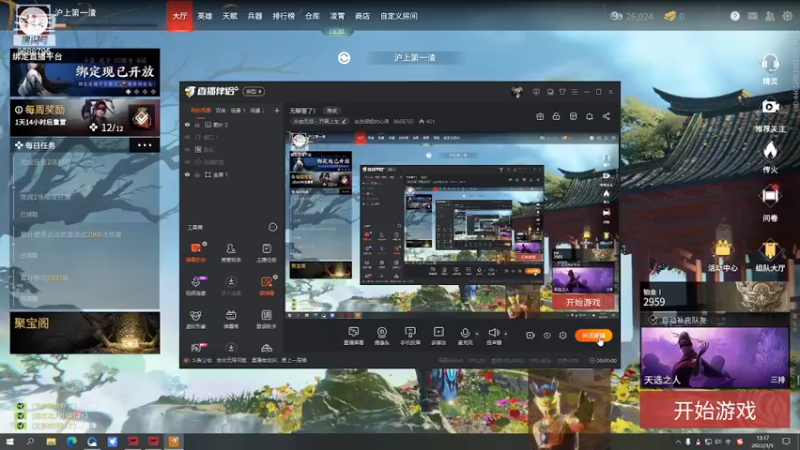Image resolution: width=800 pixels, height=450 pixels.
Task: Expand microphone options arrow
Action: click(477, 334)
